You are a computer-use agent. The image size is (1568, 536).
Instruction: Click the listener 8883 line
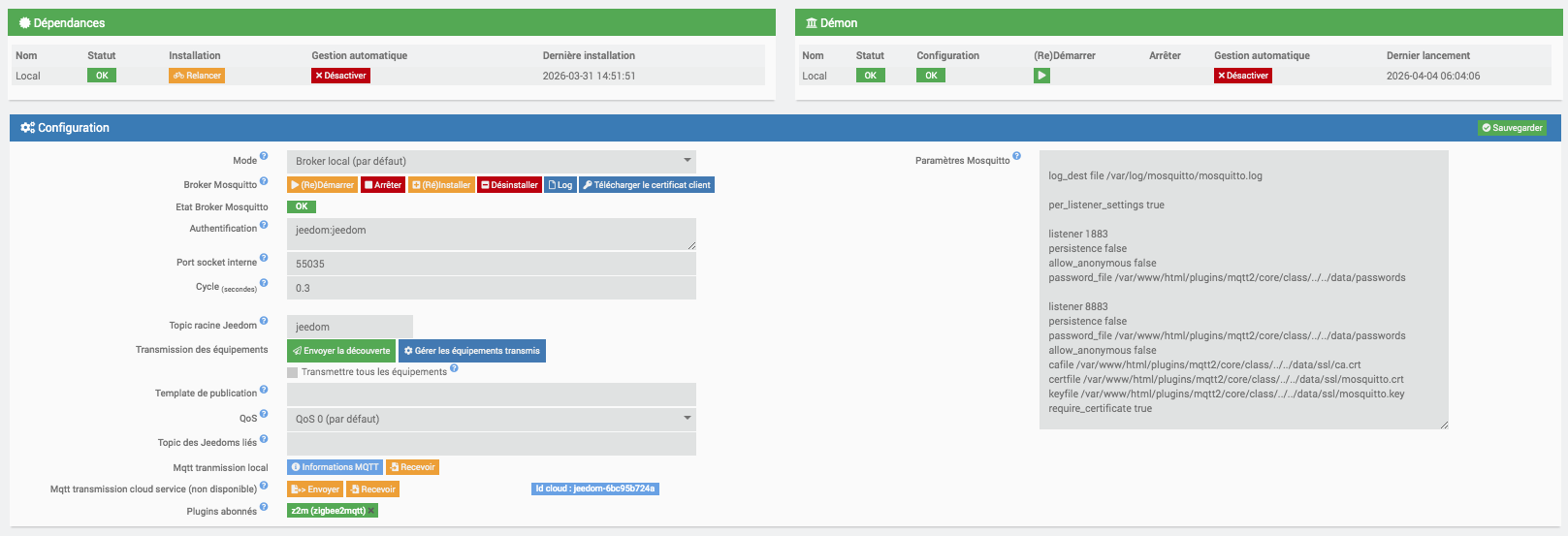coord(1078,306)
